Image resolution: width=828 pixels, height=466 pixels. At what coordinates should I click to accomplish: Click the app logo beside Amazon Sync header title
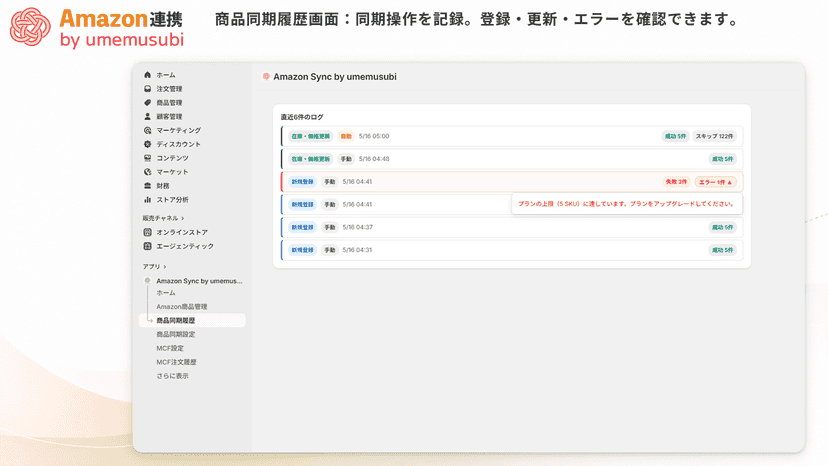pyautogui.click(x=266, y=77)
